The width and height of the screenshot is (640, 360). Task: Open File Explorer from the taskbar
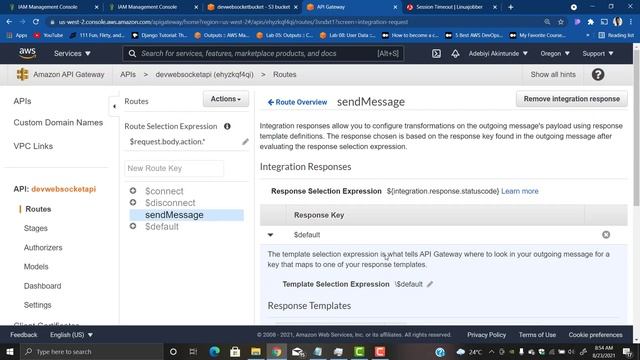tap(256, 351)
